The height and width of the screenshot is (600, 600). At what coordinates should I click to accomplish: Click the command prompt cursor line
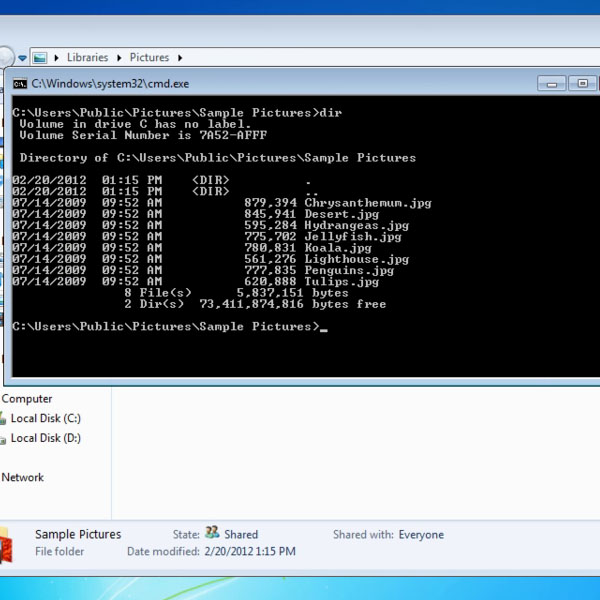tap(170, 326)
